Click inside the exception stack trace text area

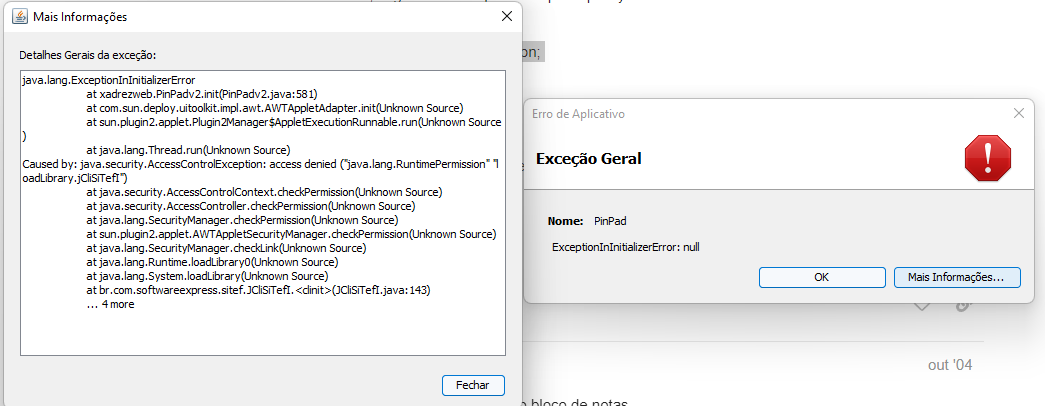(263, 213)
